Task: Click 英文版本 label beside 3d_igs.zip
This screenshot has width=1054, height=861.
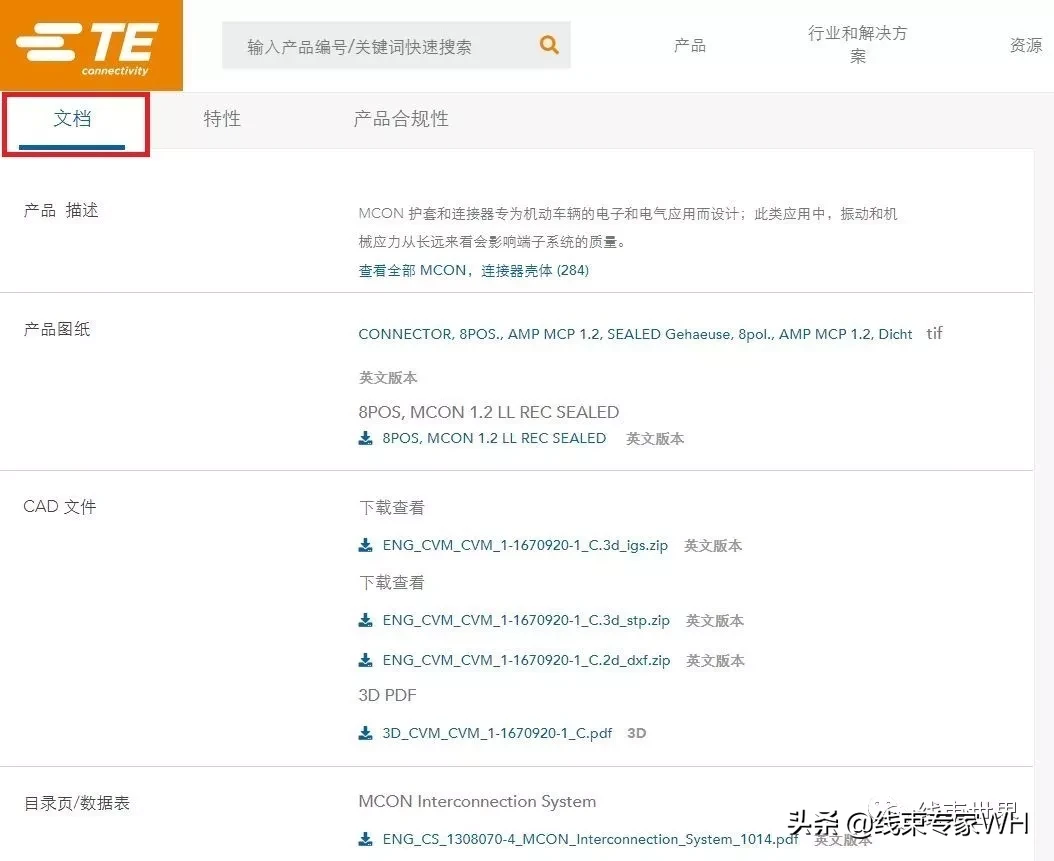Action: coord(713,545)
